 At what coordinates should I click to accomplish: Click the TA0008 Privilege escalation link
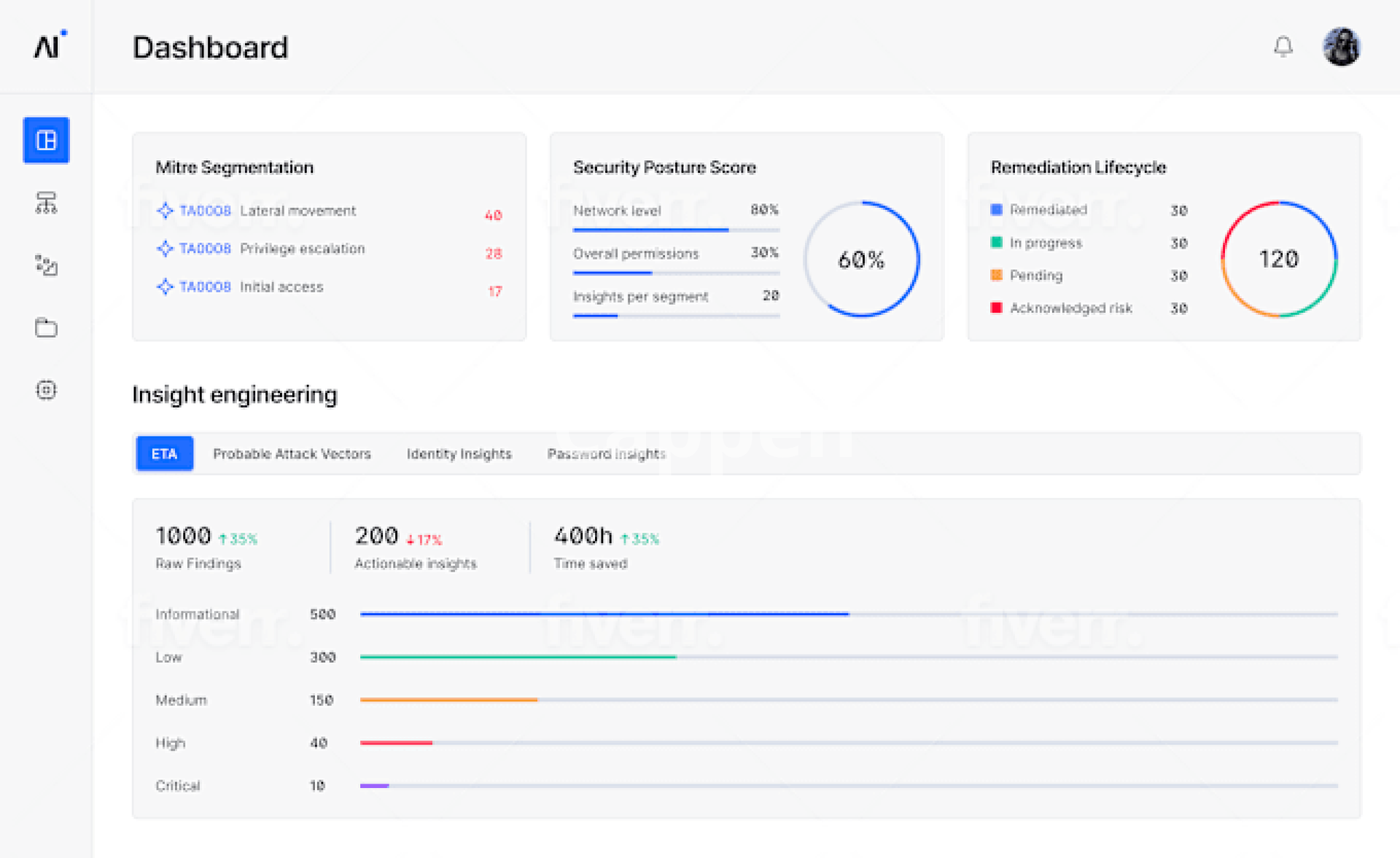205,249
